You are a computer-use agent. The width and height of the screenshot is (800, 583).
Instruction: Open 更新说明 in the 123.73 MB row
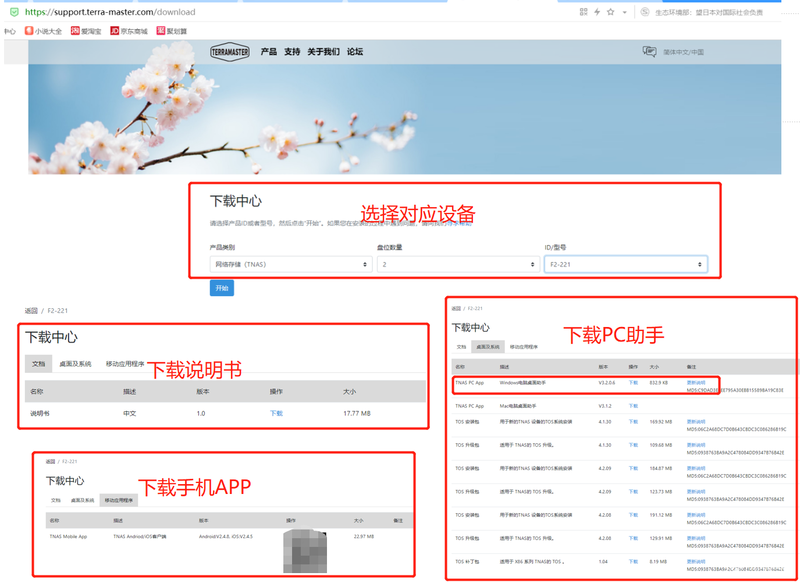[x=696, y=492]
